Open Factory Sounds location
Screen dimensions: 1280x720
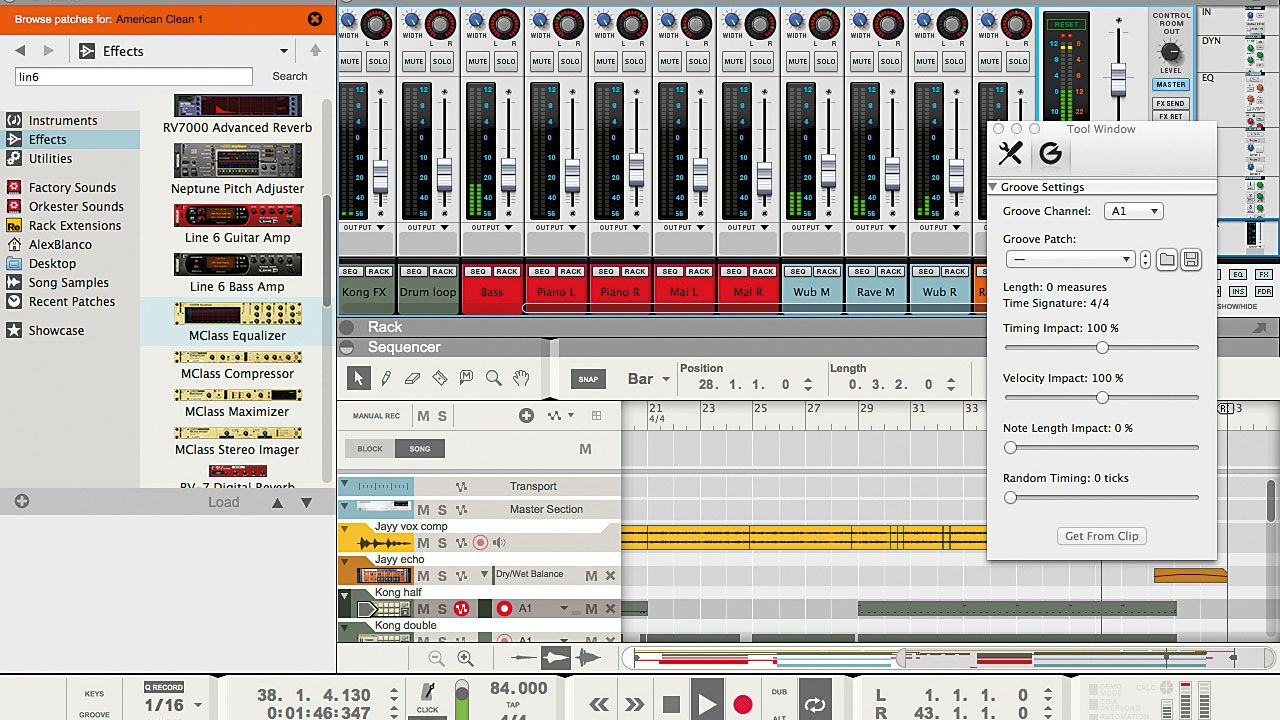pos(72,187)
